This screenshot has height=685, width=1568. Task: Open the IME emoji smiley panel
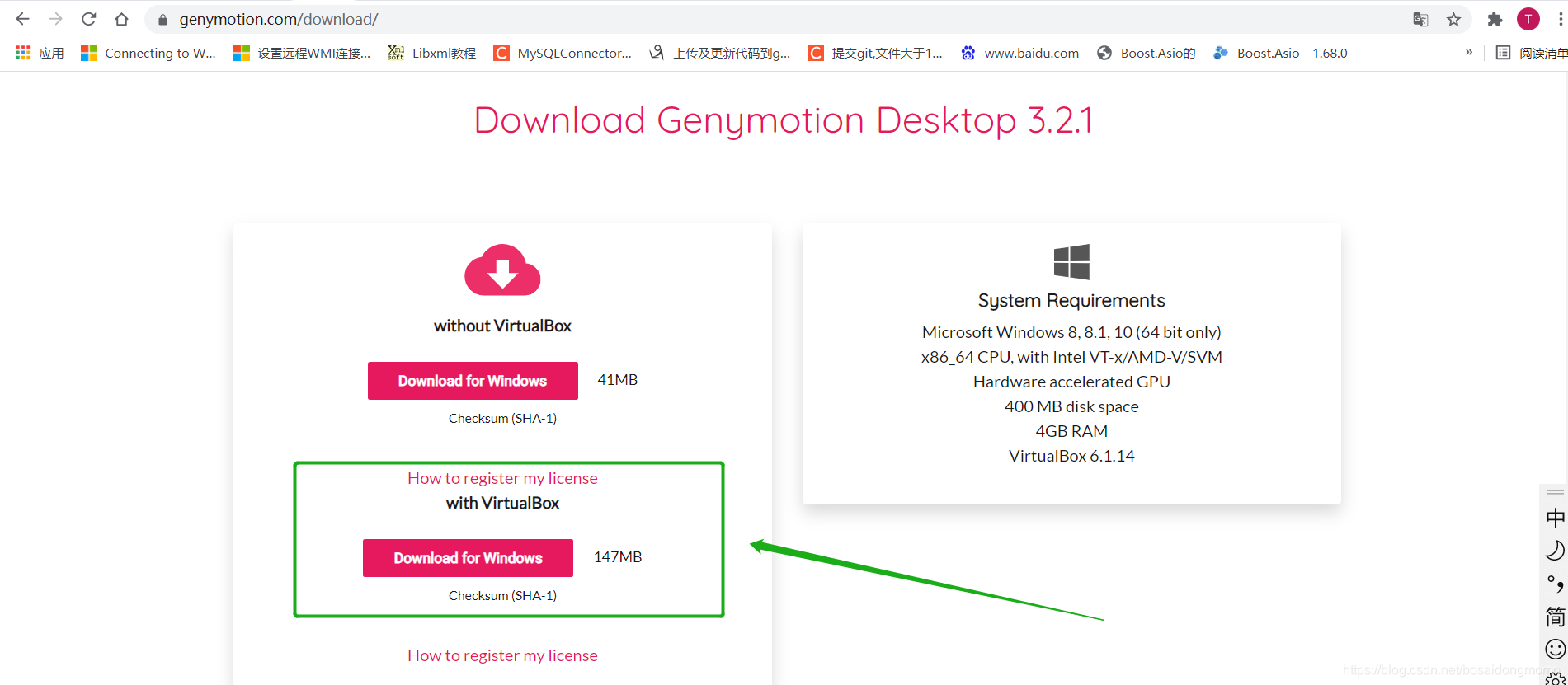coord(1555,650)
